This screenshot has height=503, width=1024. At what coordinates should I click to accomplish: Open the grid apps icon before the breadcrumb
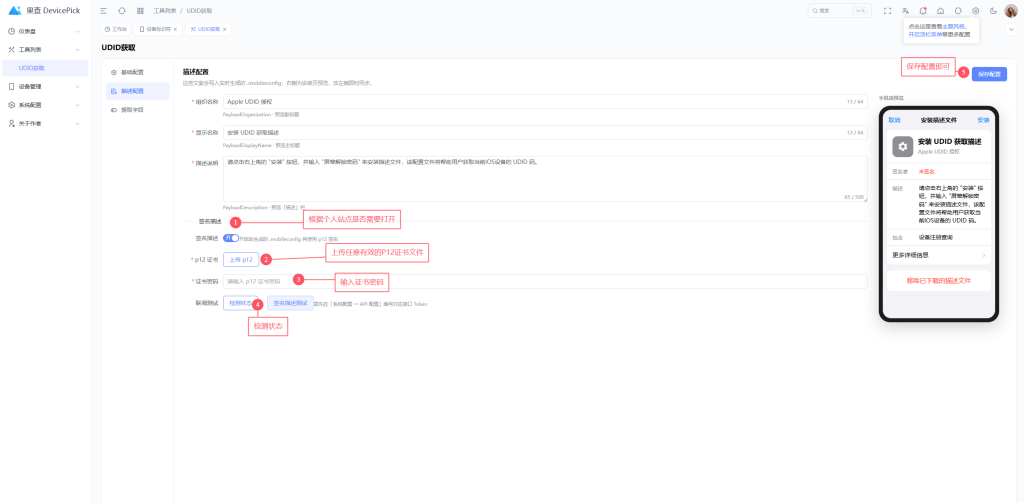[x=140, y=11]
